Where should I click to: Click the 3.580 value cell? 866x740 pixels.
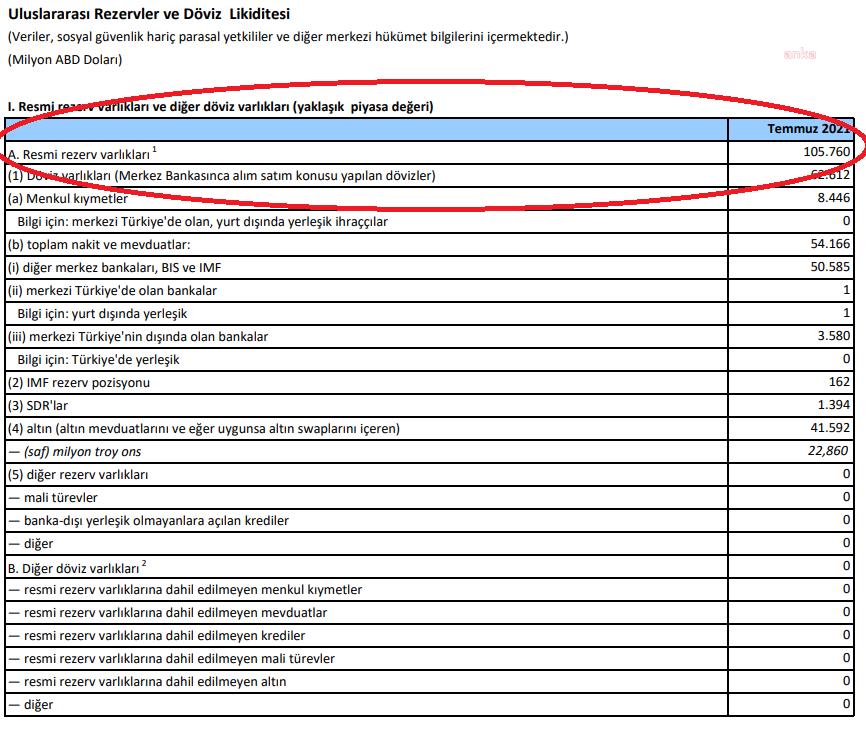pyautogui.click(x=832, y=336)
